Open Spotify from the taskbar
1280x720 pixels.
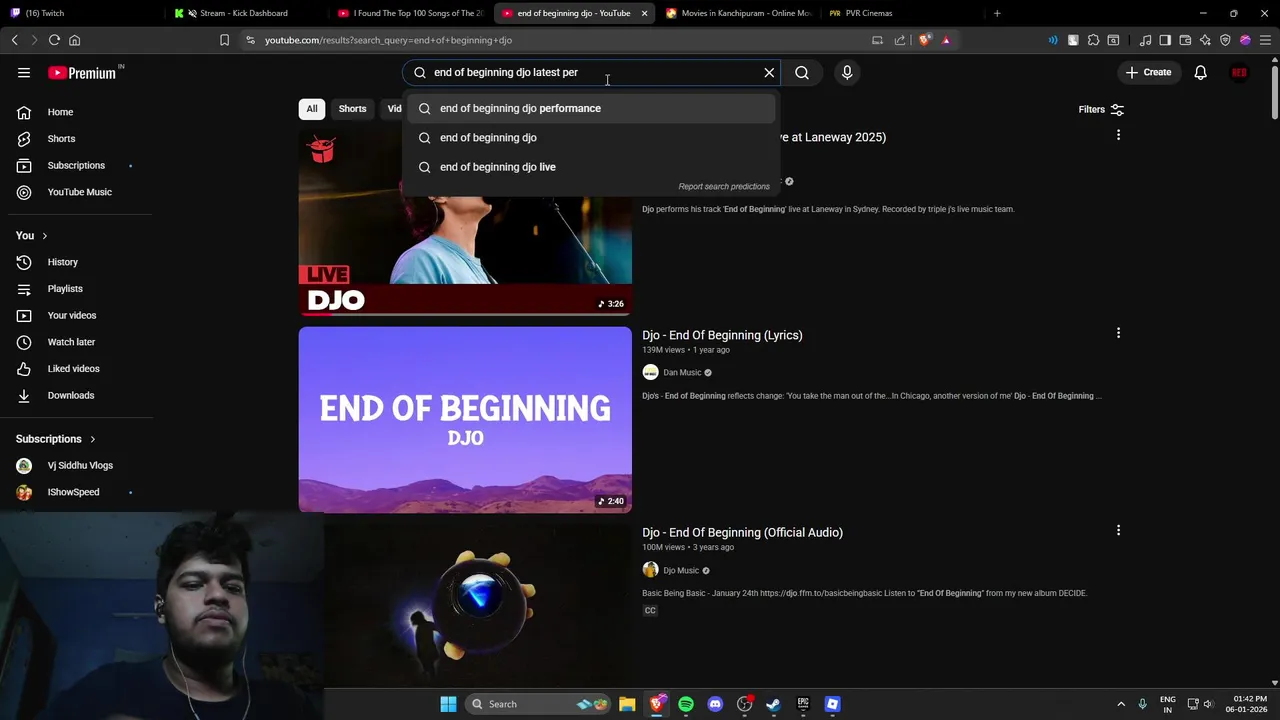pos(686,704)
